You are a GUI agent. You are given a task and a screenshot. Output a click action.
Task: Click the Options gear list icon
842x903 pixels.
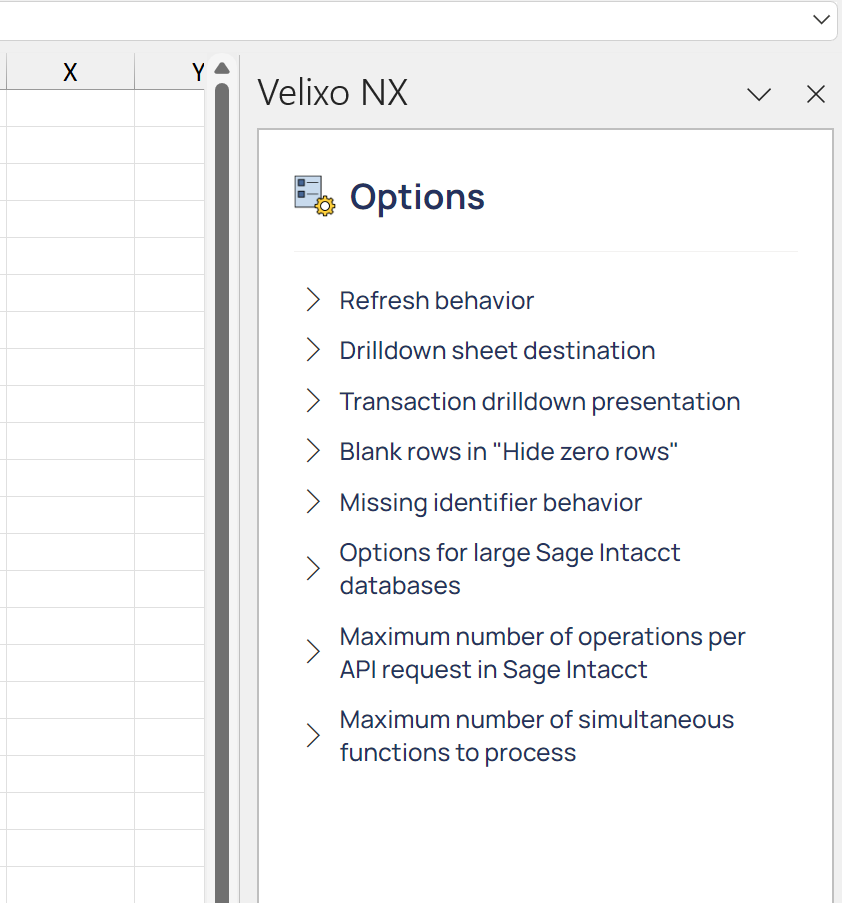[x=314, y=196]
